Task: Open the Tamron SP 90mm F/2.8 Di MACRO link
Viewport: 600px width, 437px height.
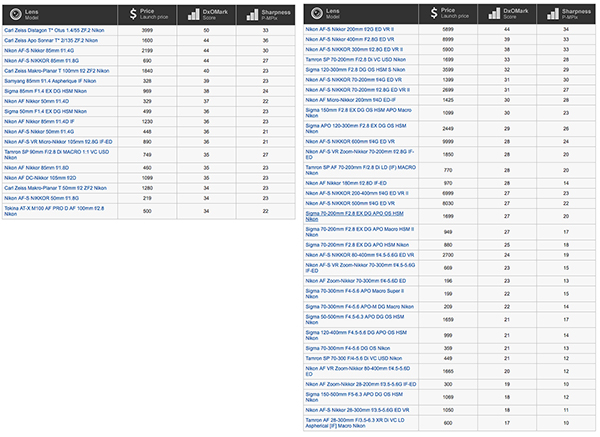Action: (57, 155)
